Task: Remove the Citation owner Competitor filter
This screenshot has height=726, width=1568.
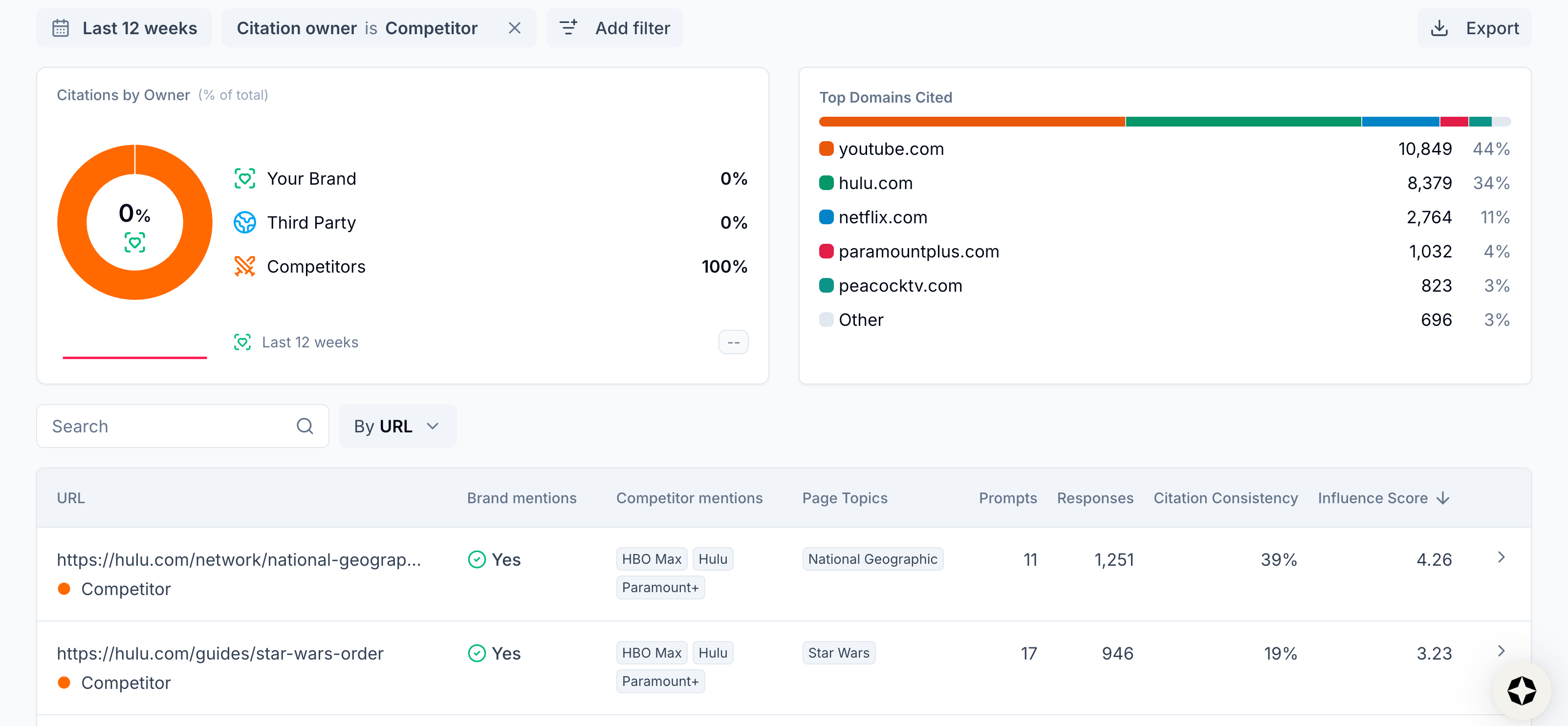Action: click(x=514, y=28)
